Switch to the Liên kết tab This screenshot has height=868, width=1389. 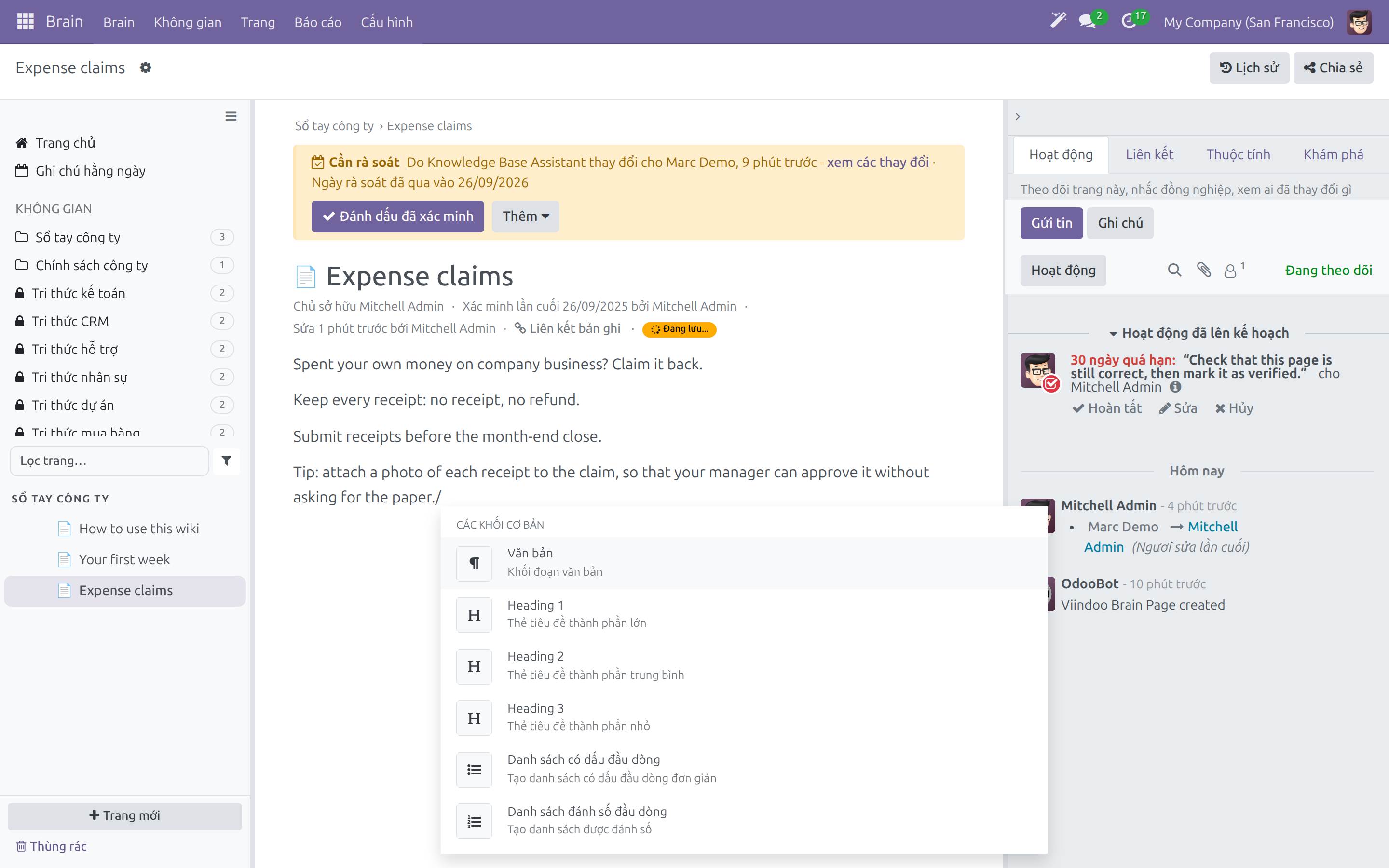coord(1149,154)
